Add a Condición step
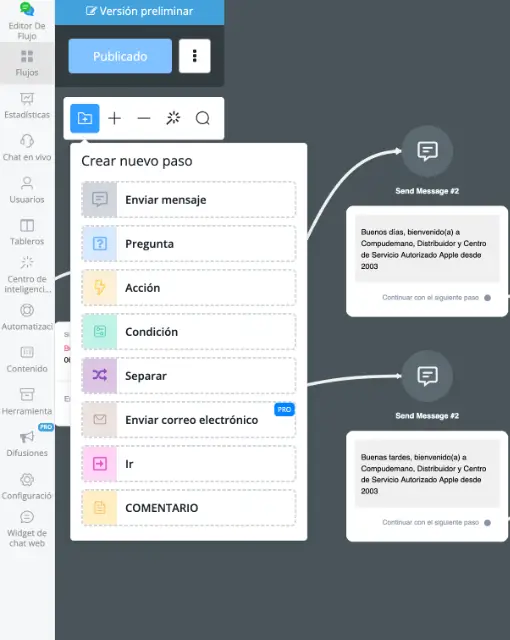The image size is (510, 640). coord(188,332)
